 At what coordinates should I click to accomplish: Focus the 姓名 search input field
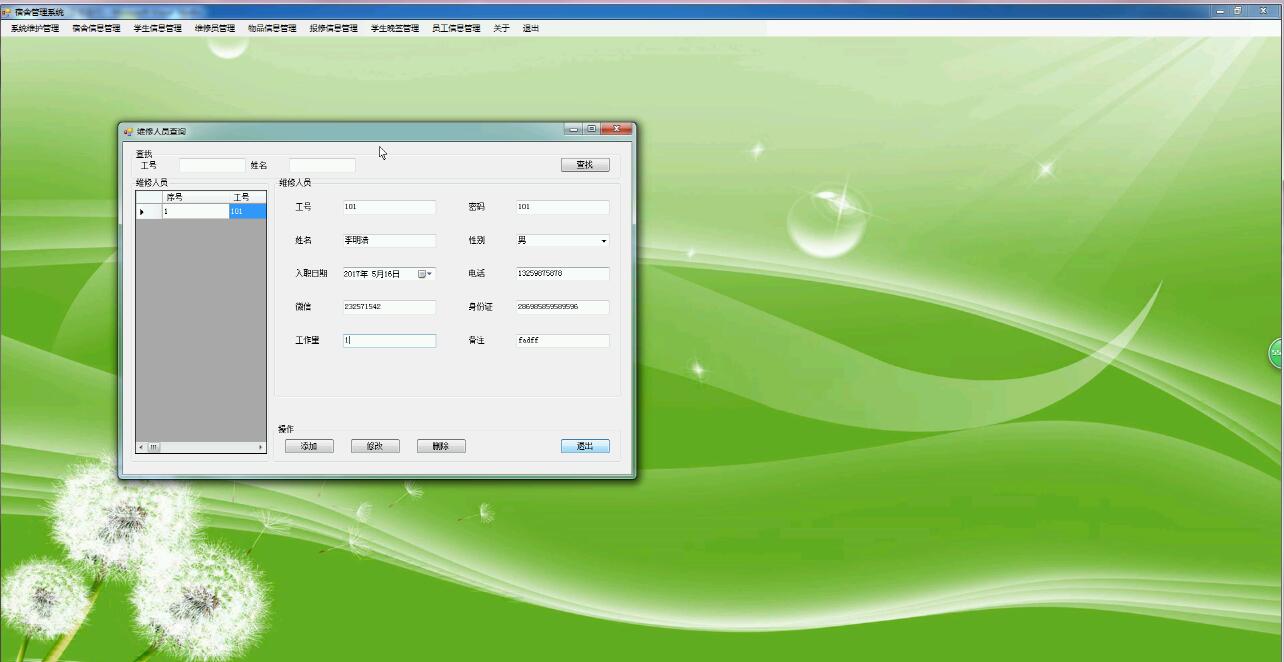322,165
